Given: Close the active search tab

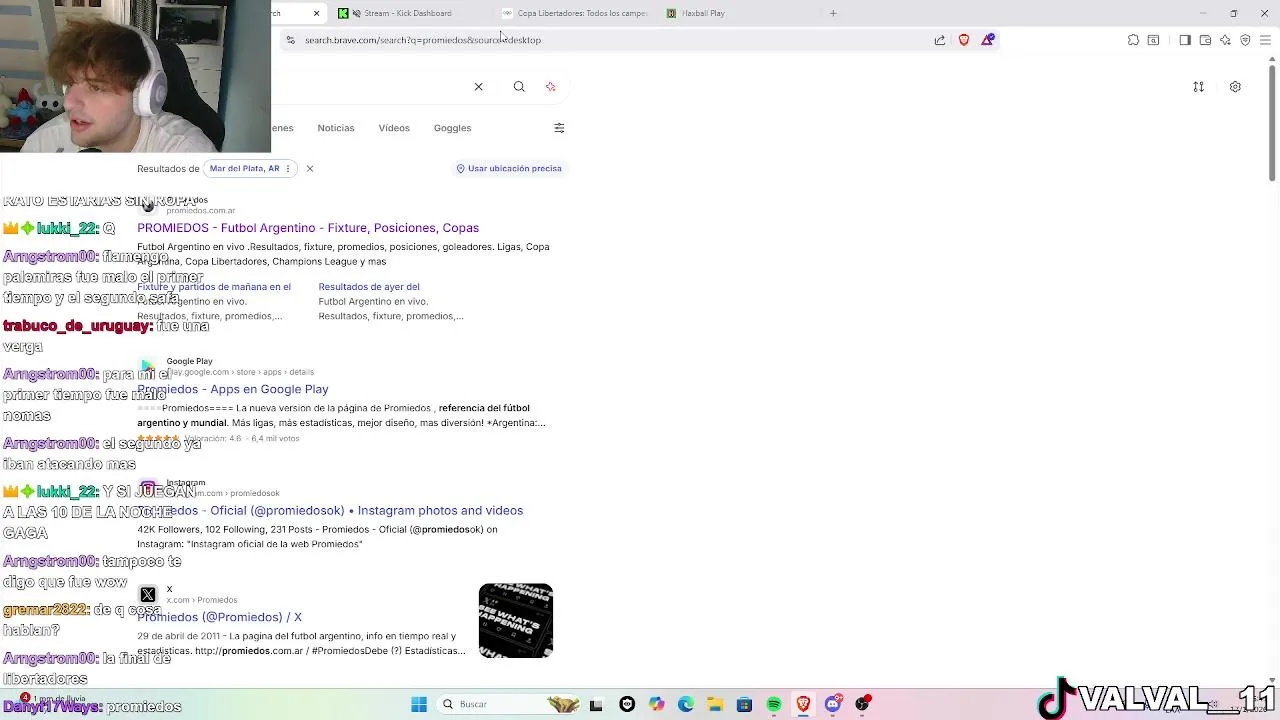Looking at the screenshot, I should 316,13.
